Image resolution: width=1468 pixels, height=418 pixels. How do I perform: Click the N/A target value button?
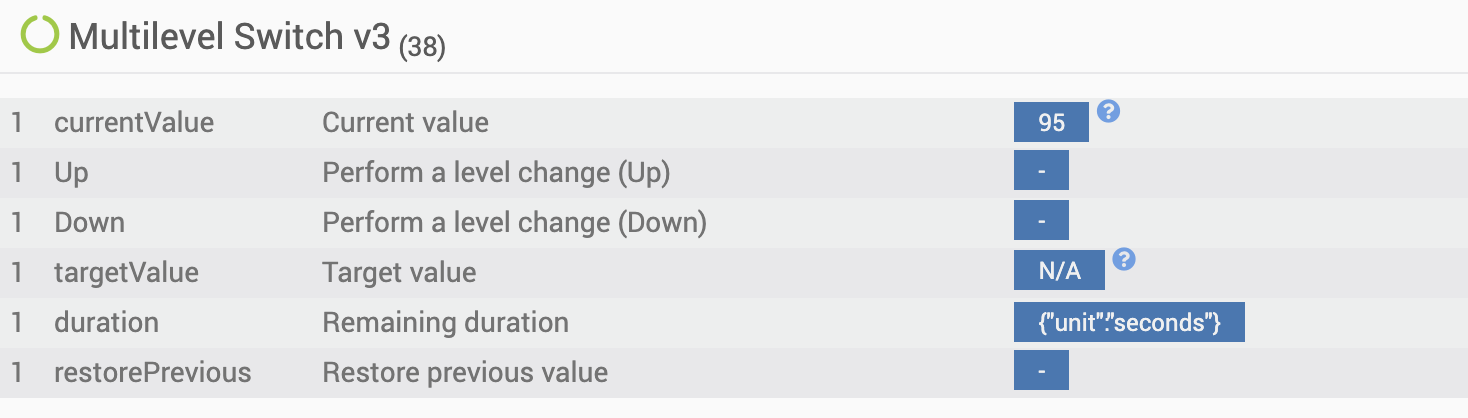coord(1059,272)
